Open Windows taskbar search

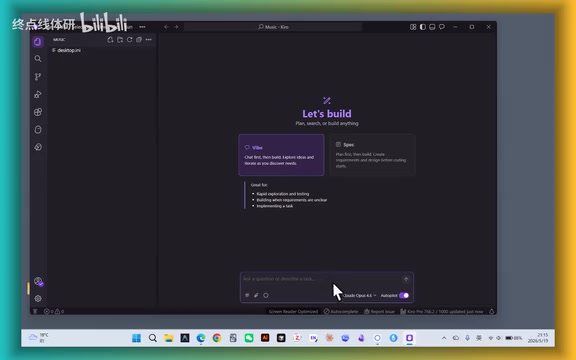(x=153, y=338)
